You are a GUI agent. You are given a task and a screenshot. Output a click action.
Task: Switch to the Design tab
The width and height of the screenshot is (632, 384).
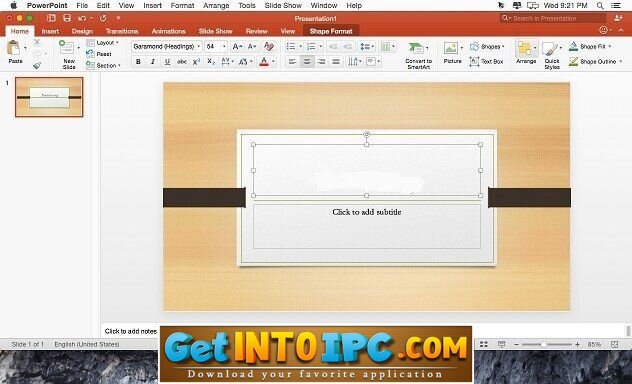click(x=82, y=31)
